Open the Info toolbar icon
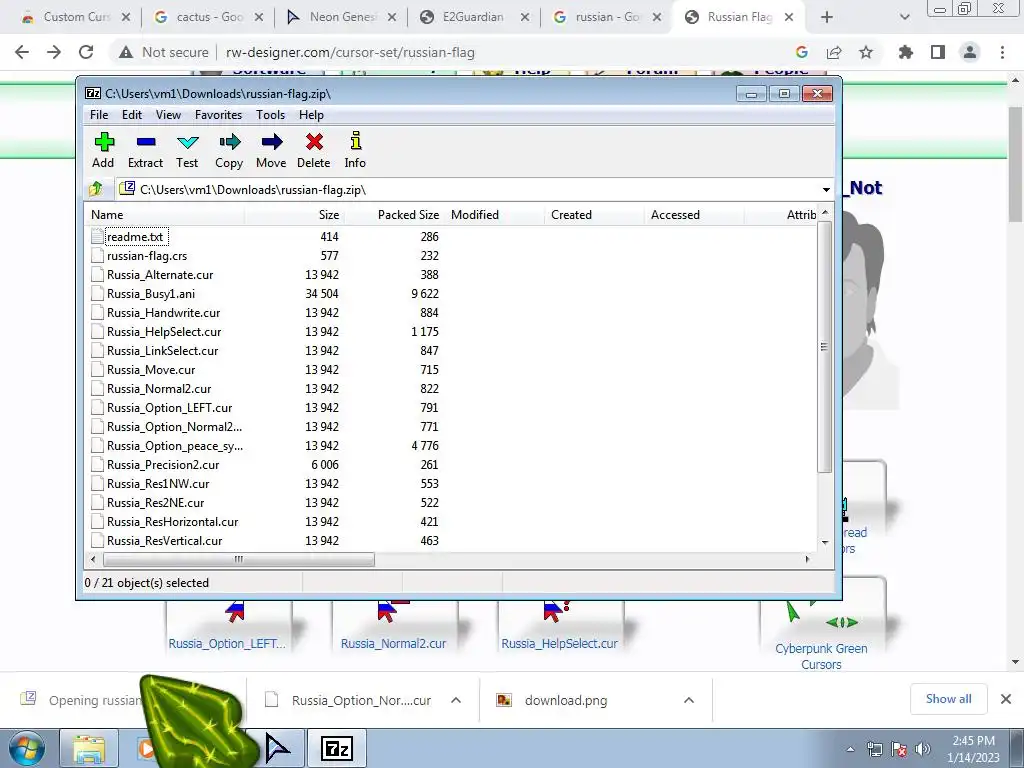This screenshot has height=768, width=1024. point(355,150)
